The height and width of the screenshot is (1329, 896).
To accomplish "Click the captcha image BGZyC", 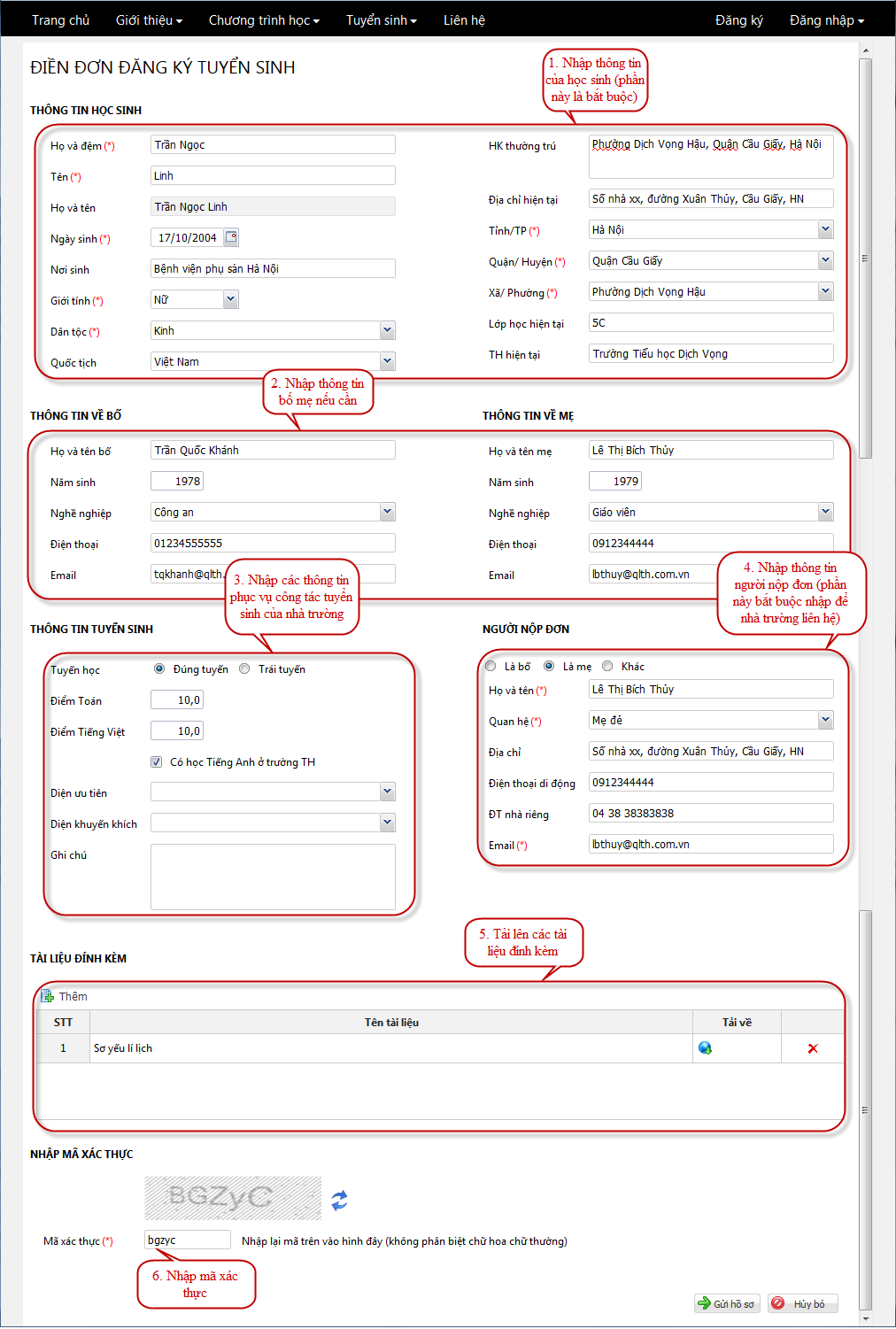I will (233, 1198).
